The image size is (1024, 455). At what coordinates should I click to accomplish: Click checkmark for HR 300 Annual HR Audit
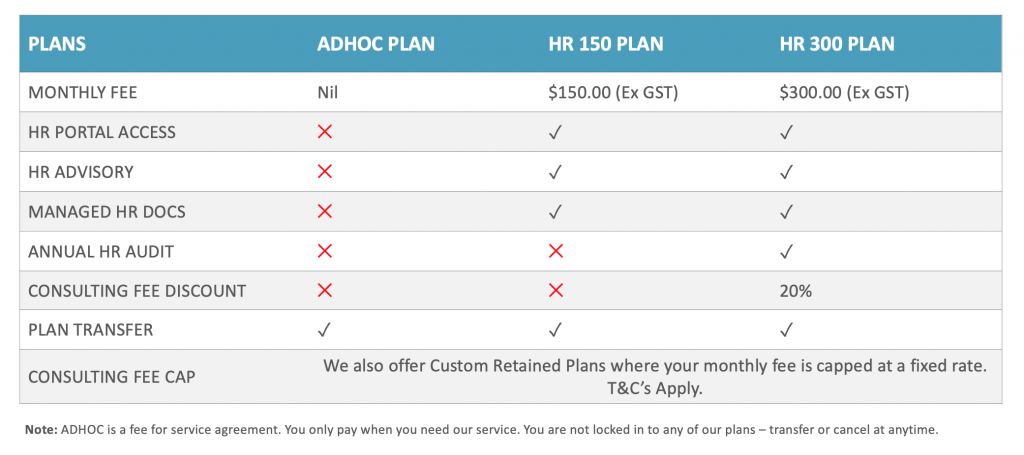(x=787, y=251)
